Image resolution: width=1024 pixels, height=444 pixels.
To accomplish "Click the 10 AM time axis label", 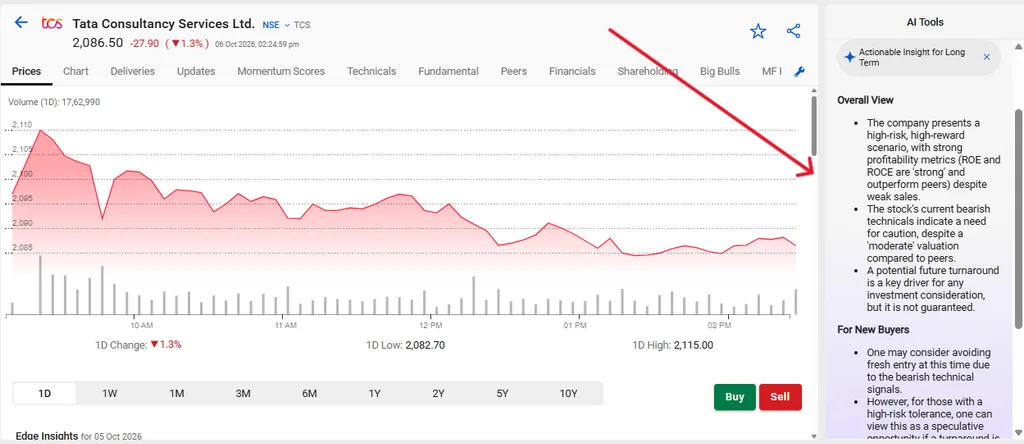I will [142, 325].
